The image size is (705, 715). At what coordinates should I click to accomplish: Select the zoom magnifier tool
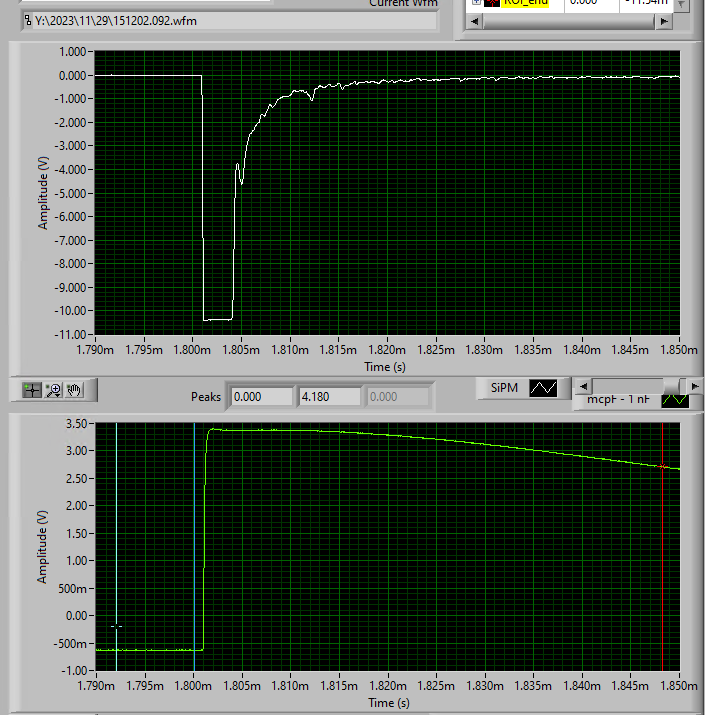click(53, 390)
